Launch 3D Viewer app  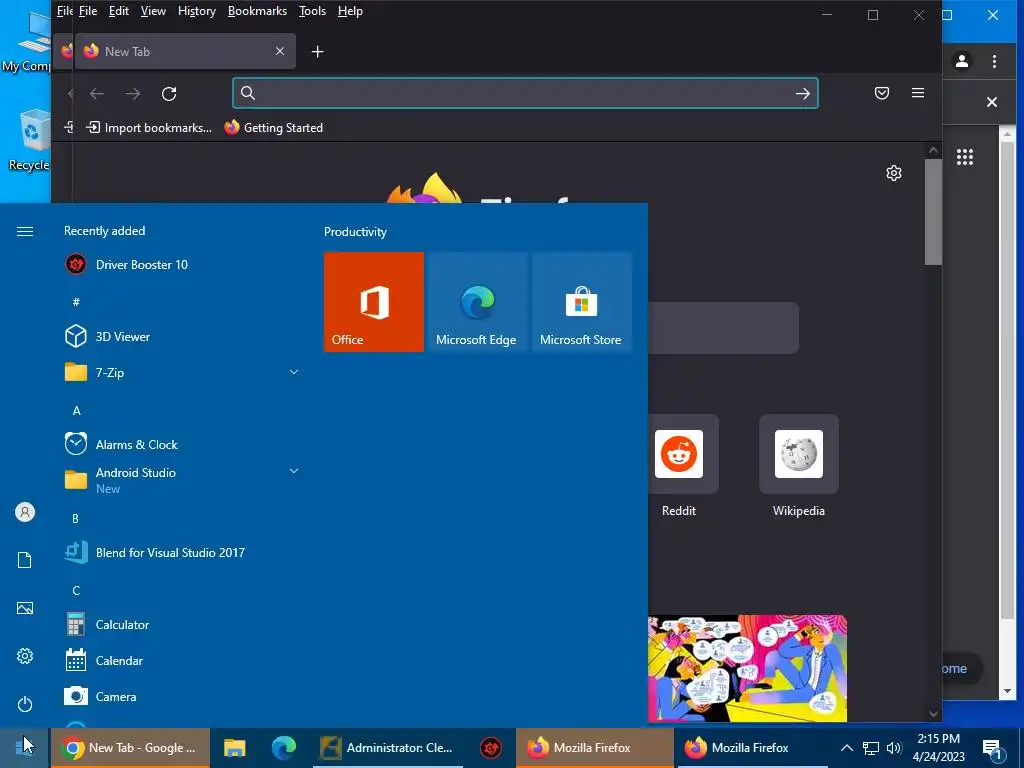(182, 336)
